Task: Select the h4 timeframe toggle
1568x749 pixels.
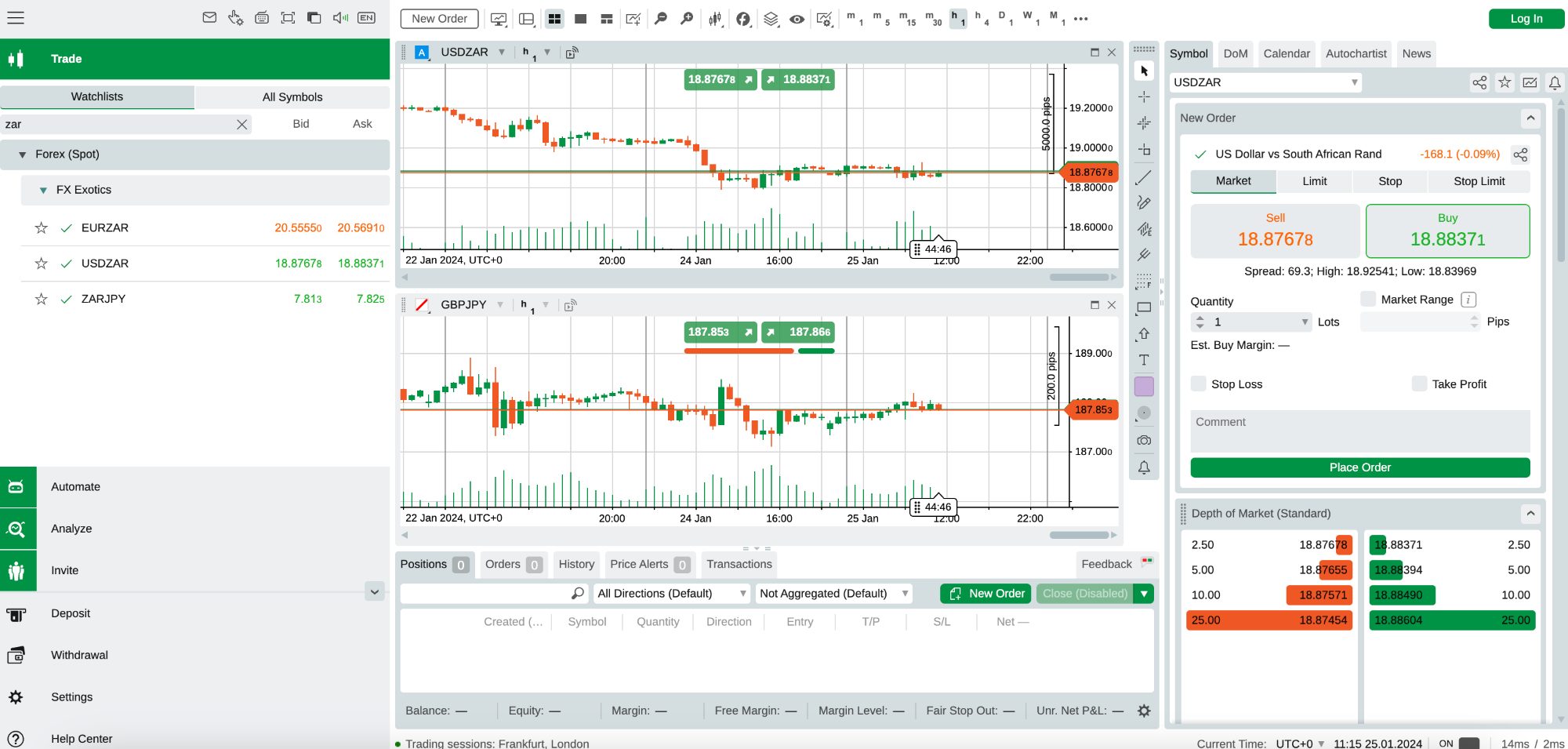Action: coord(981,18)
